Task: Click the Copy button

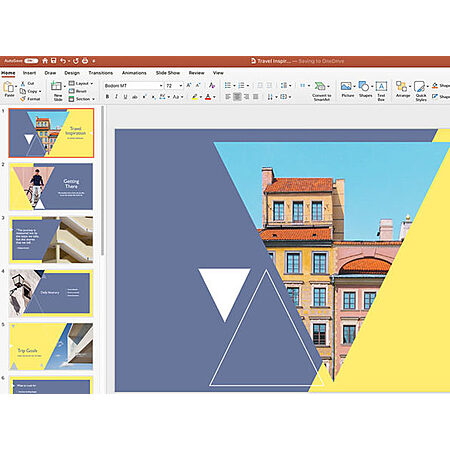Action: tap(29, 91)
